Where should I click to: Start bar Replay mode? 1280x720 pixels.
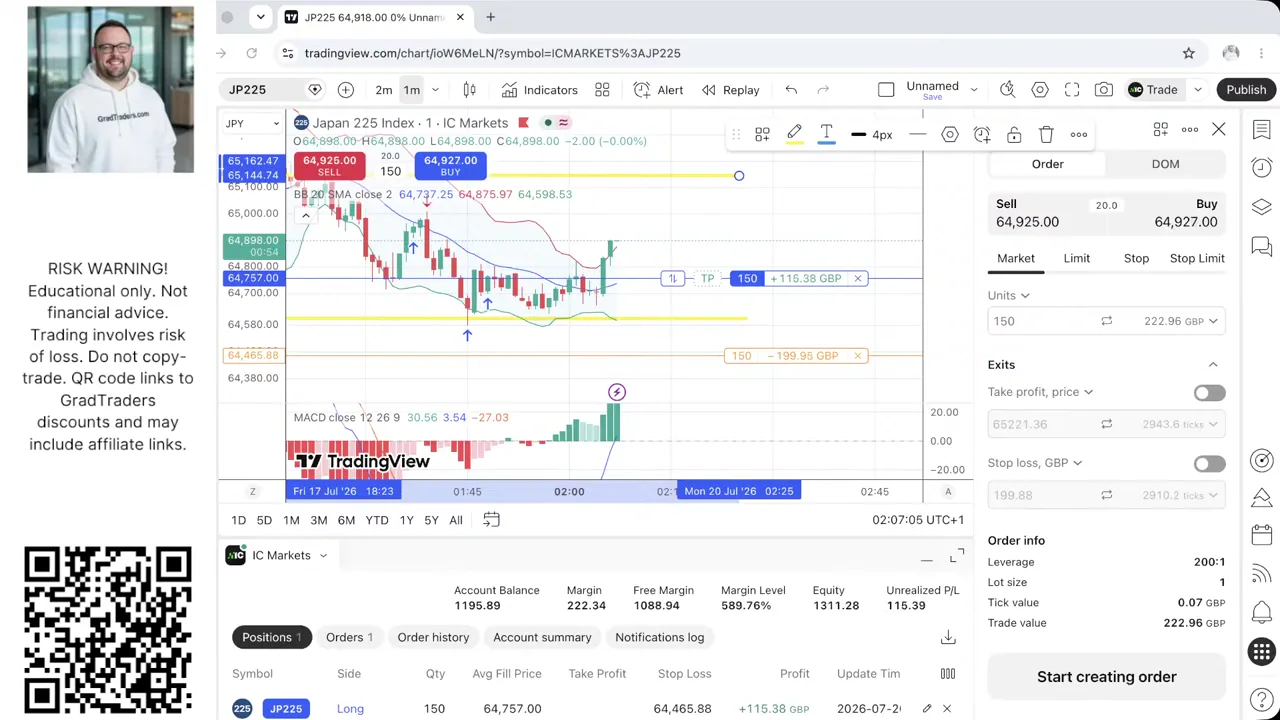(x=730, y=90)
